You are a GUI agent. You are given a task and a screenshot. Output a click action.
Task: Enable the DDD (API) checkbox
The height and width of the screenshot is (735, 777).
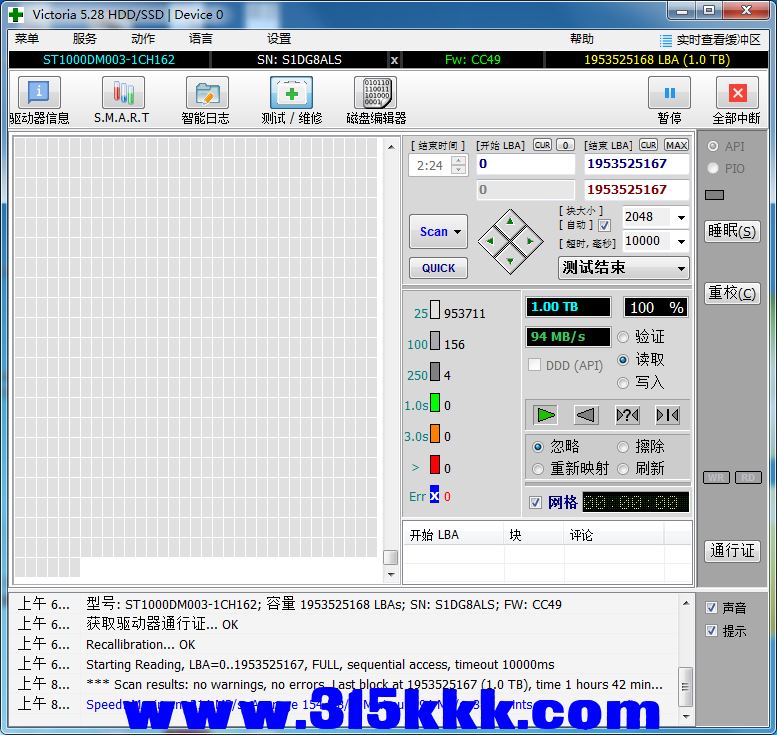click(534, 365)
